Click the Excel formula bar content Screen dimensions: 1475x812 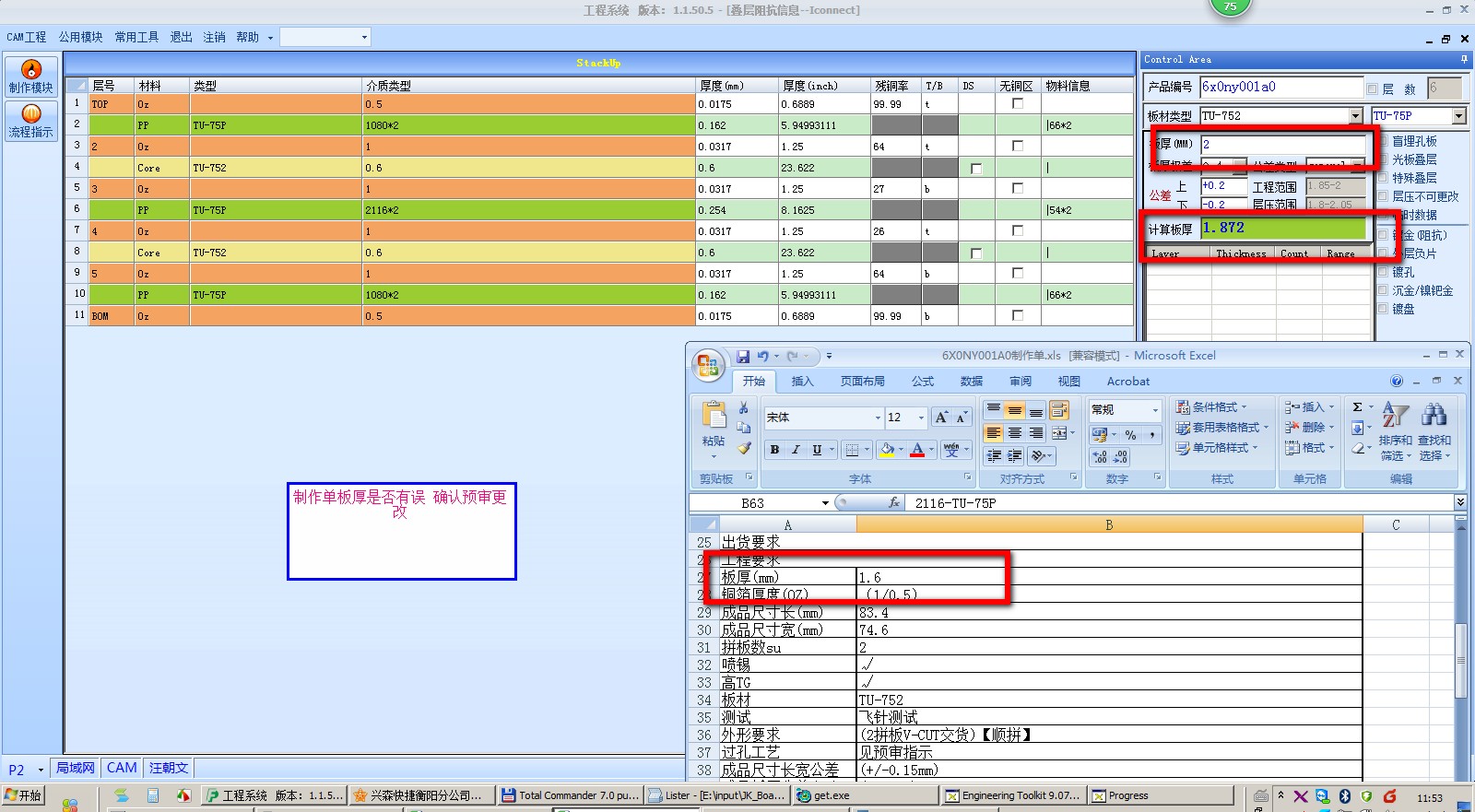[x=1180, y=503]
